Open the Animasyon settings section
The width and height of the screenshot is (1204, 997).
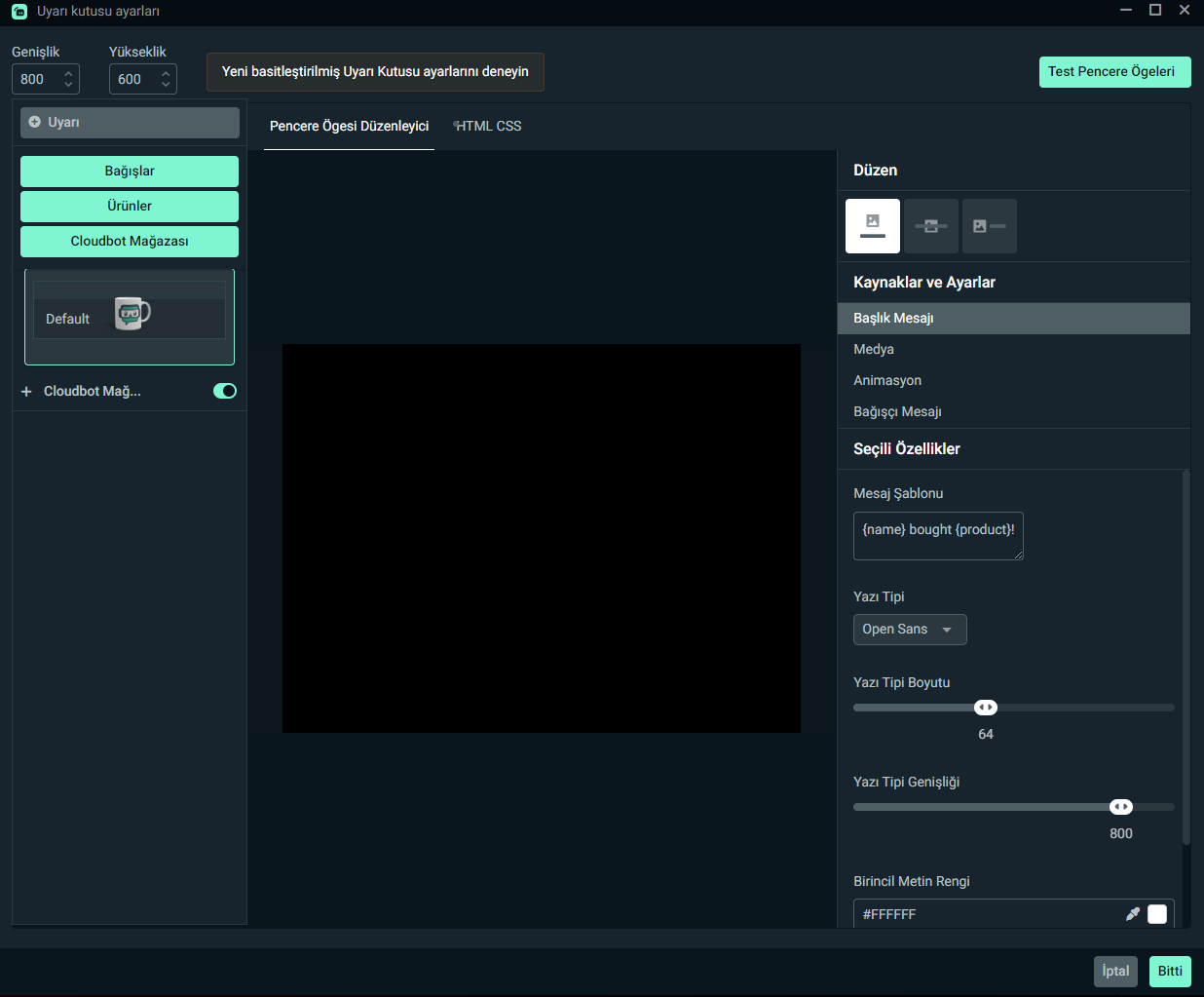[x=1014, y=380]
